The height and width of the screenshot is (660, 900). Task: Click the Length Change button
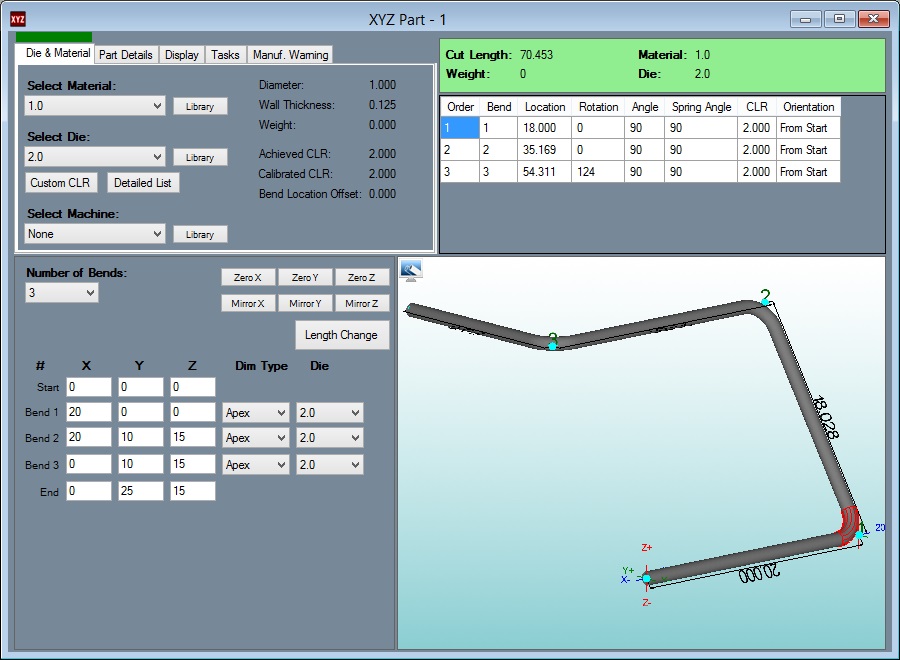click(341, 335)
